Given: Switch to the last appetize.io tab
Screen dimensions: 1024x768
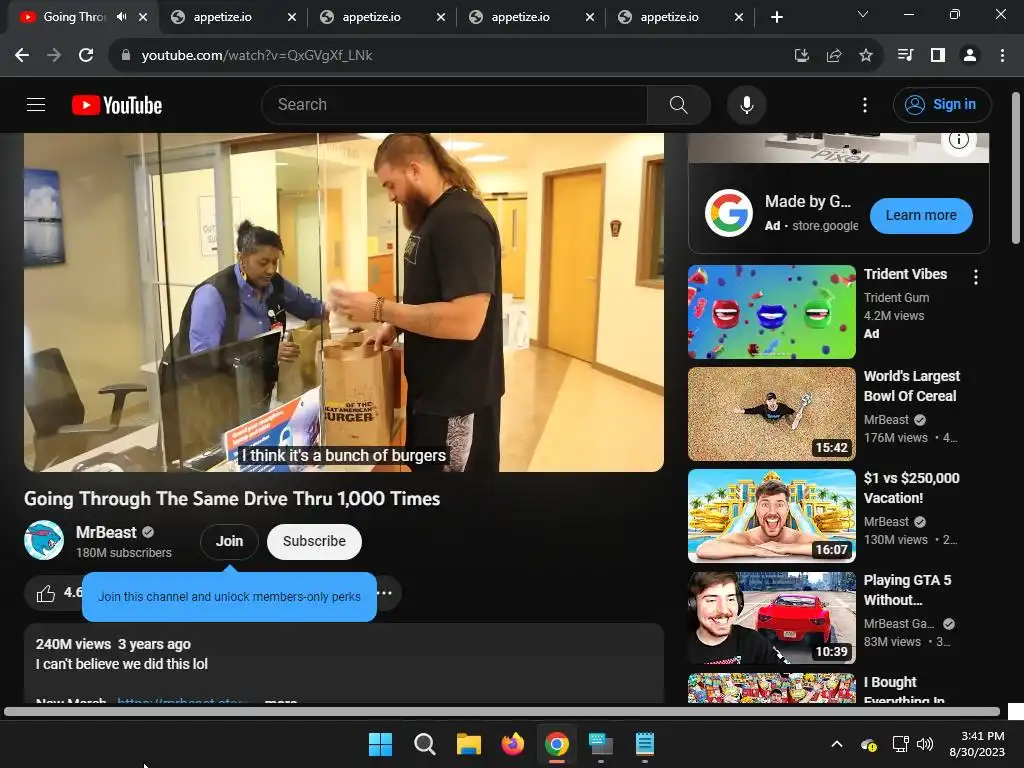Looking at the screenshot, I should point(669,17).
